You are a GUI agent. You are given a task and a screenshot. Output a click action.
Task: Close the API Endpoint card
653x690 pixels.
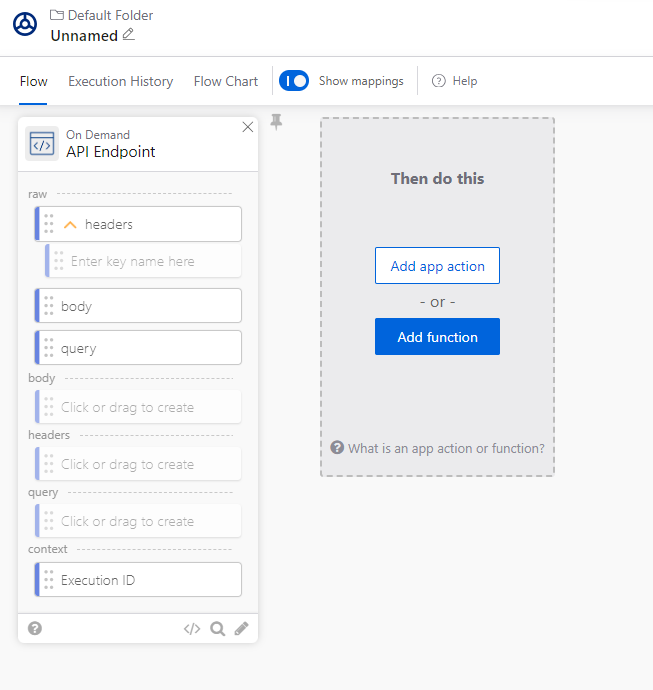coord(248,127)
